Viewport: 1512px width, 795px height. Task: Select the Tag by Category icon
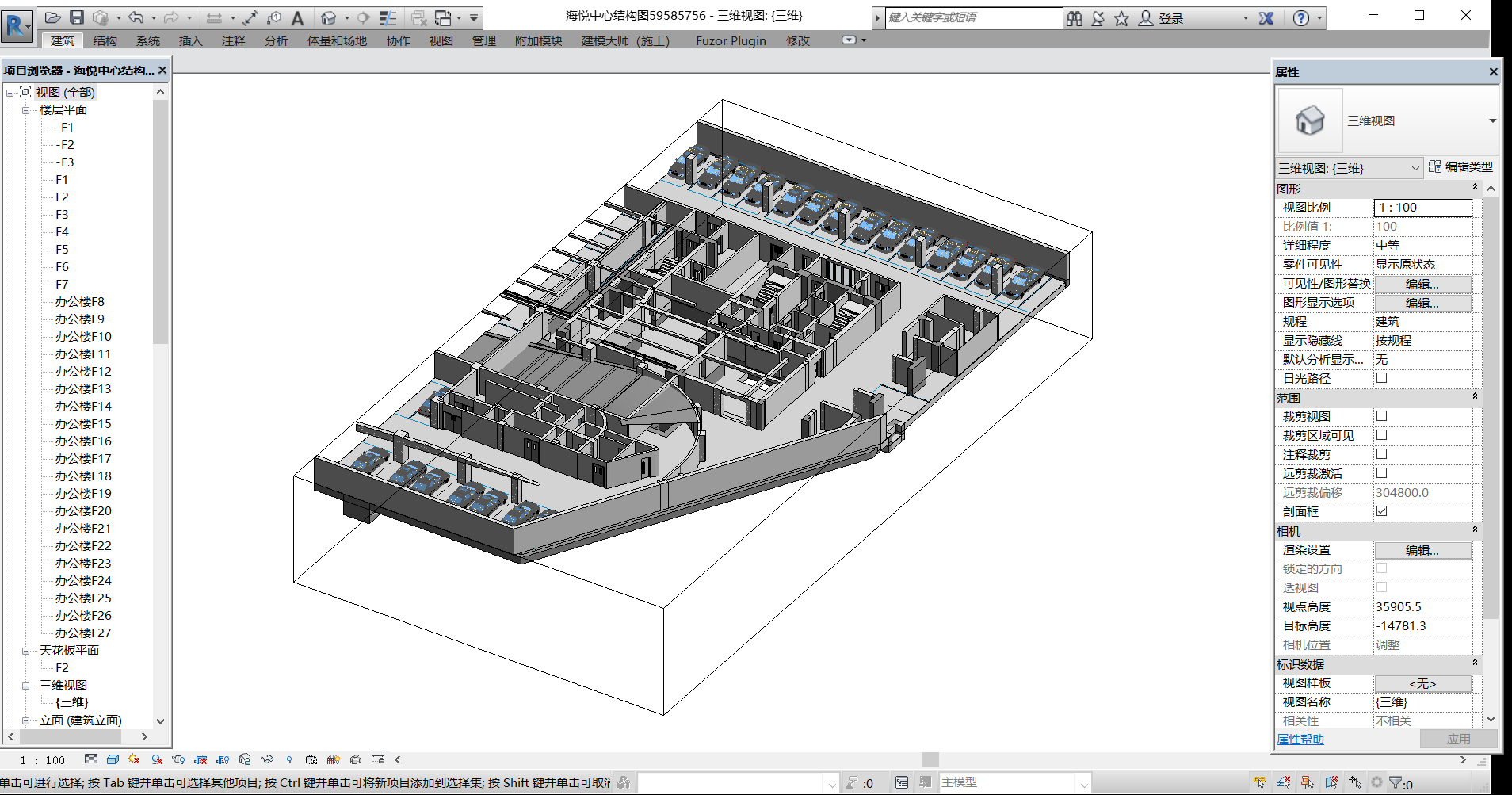[274, 17]
